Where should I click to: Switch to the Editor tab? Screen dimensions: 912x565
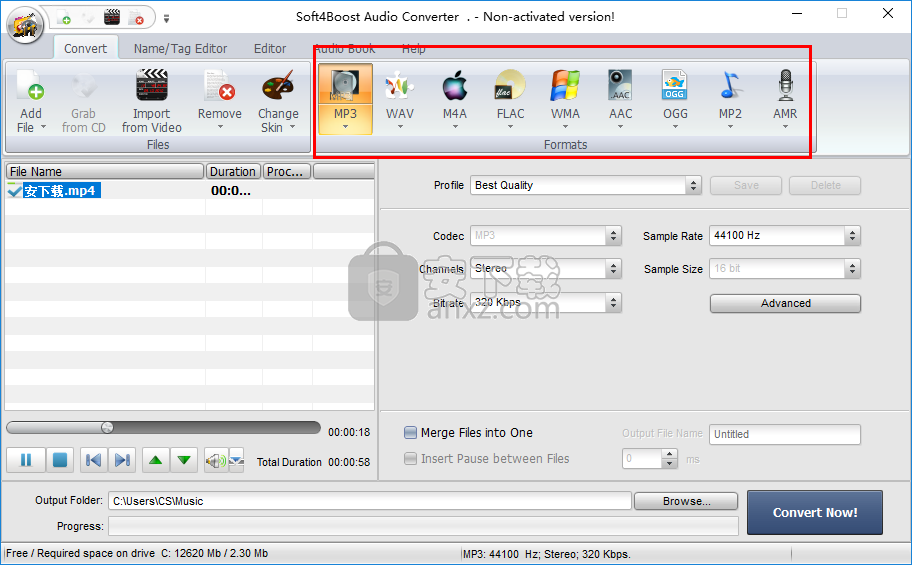(270, 48)
